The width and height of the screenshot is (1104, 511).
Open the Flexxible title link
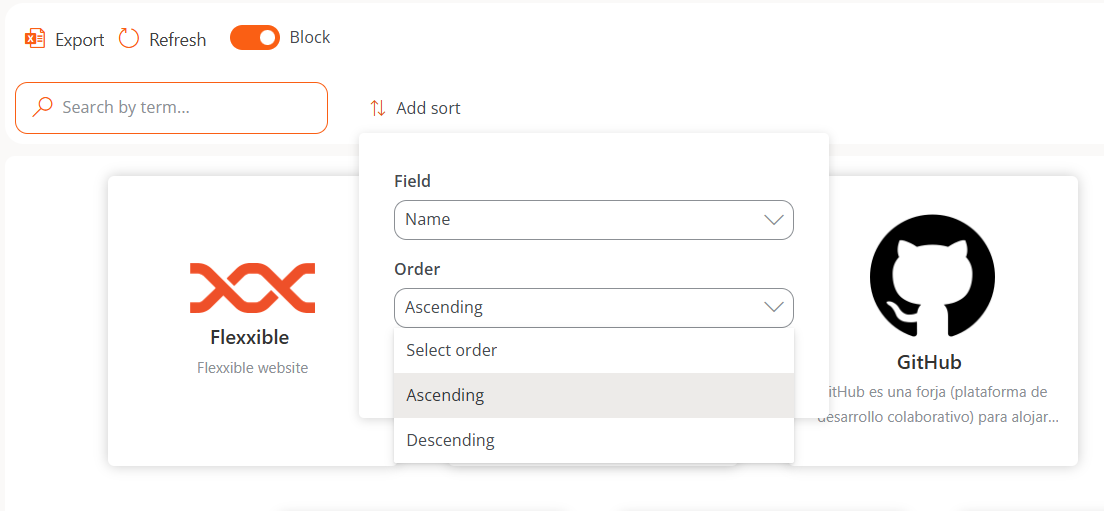tap(249, 337)
